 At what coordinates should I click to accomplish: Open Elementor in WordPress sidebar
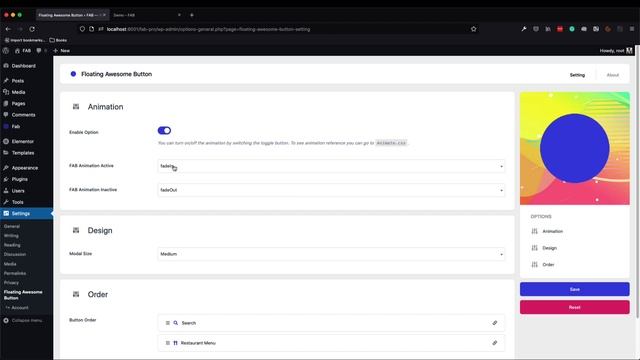tap(22, 142)
